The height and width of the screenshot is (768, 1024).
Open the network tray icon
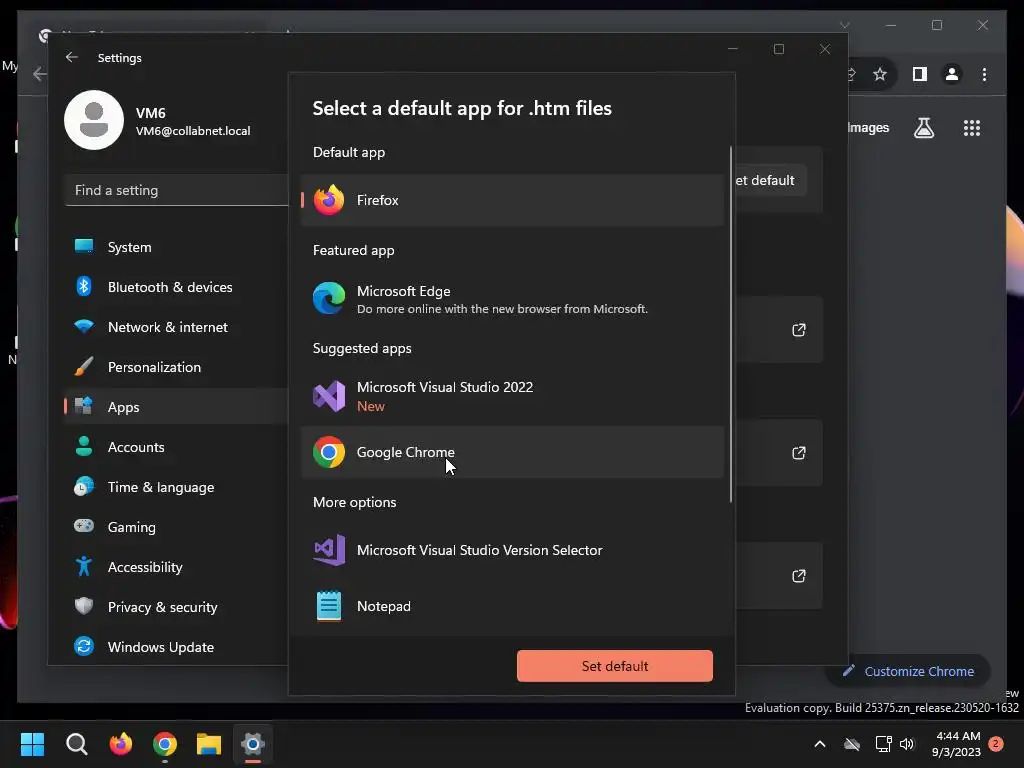pyautogui.click(x=884, y=744)
